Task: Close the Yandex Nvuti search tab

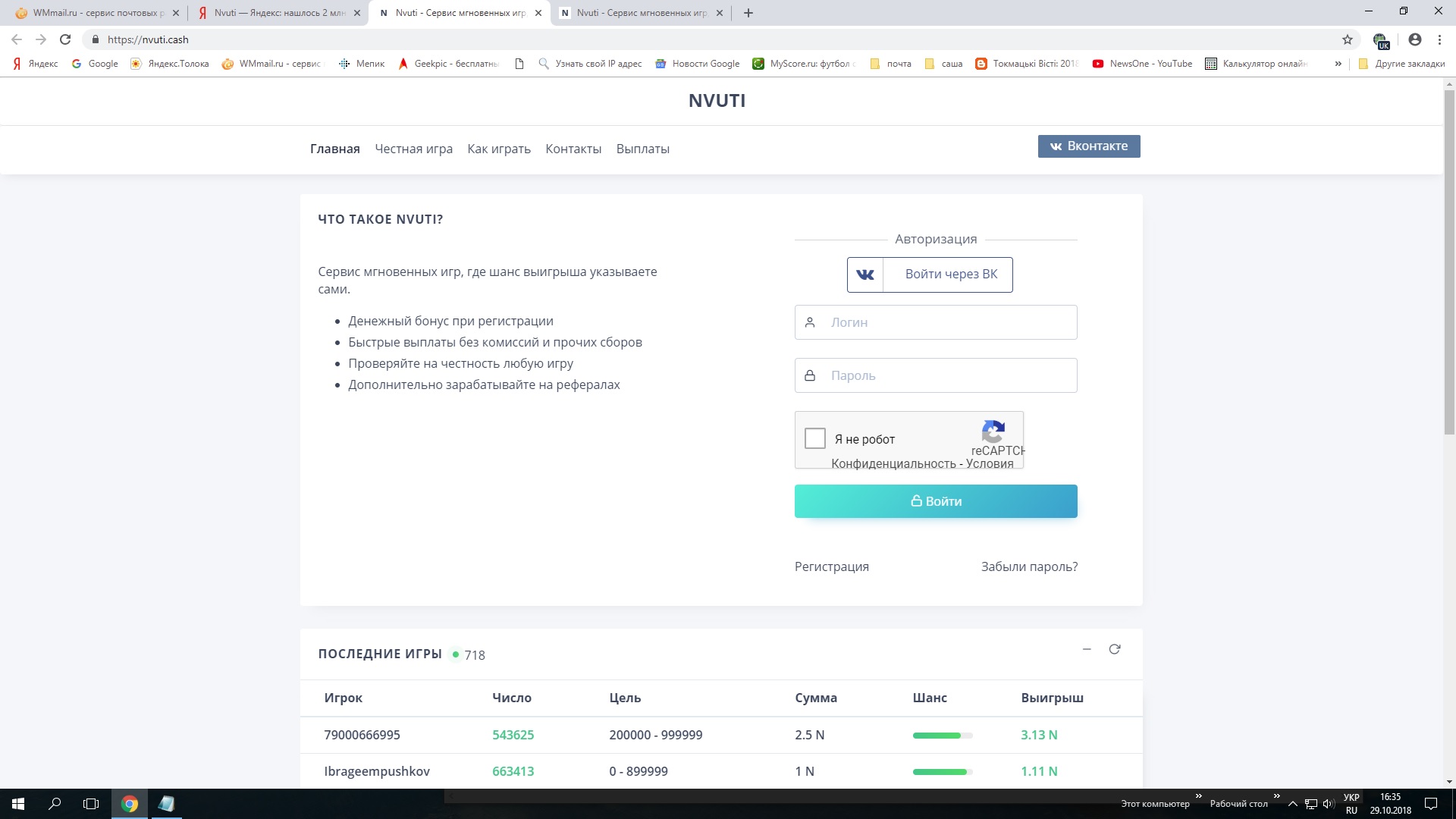Action: 357,13
